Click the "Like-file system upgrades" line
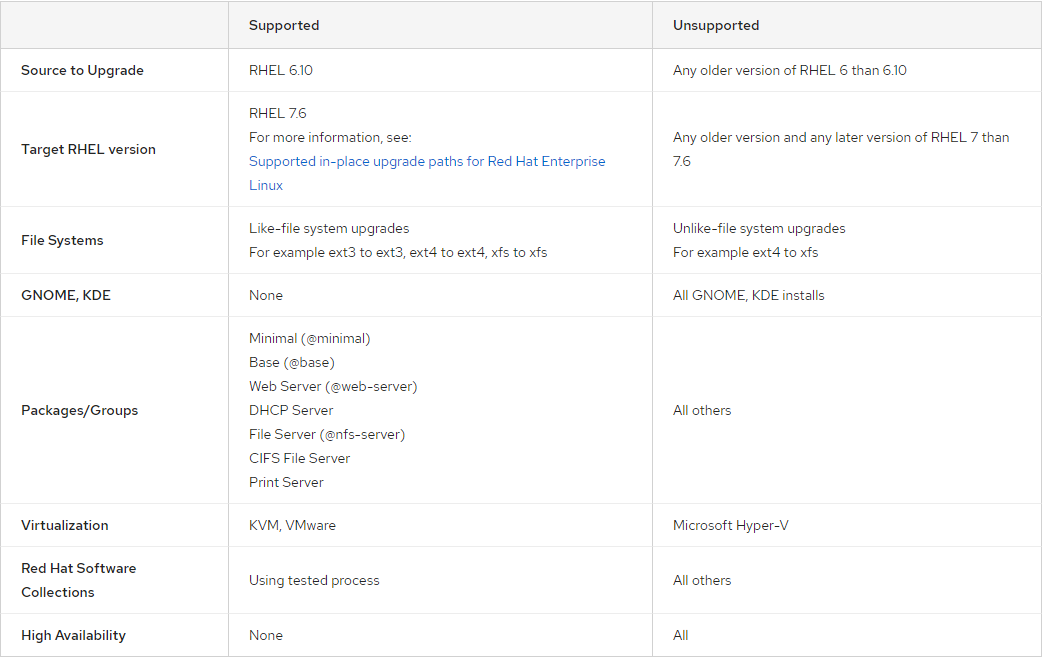 (329, 229)
